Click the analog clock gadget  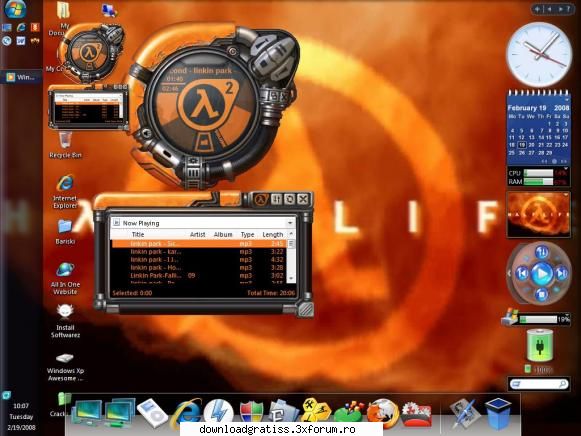[539, 54]
